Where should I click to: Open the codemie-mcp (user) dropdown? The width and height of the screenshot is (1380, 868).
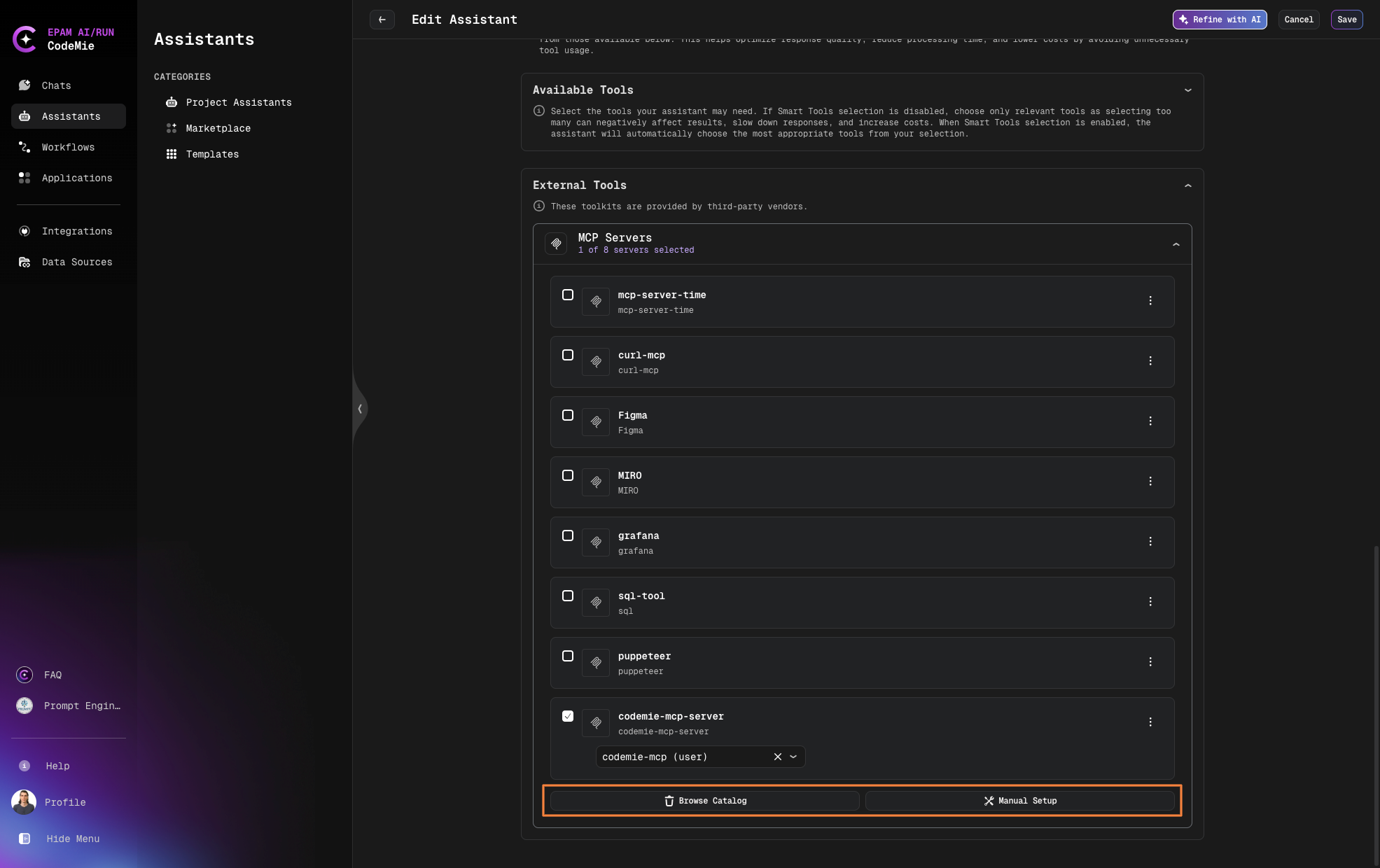[x=793, y=757]
